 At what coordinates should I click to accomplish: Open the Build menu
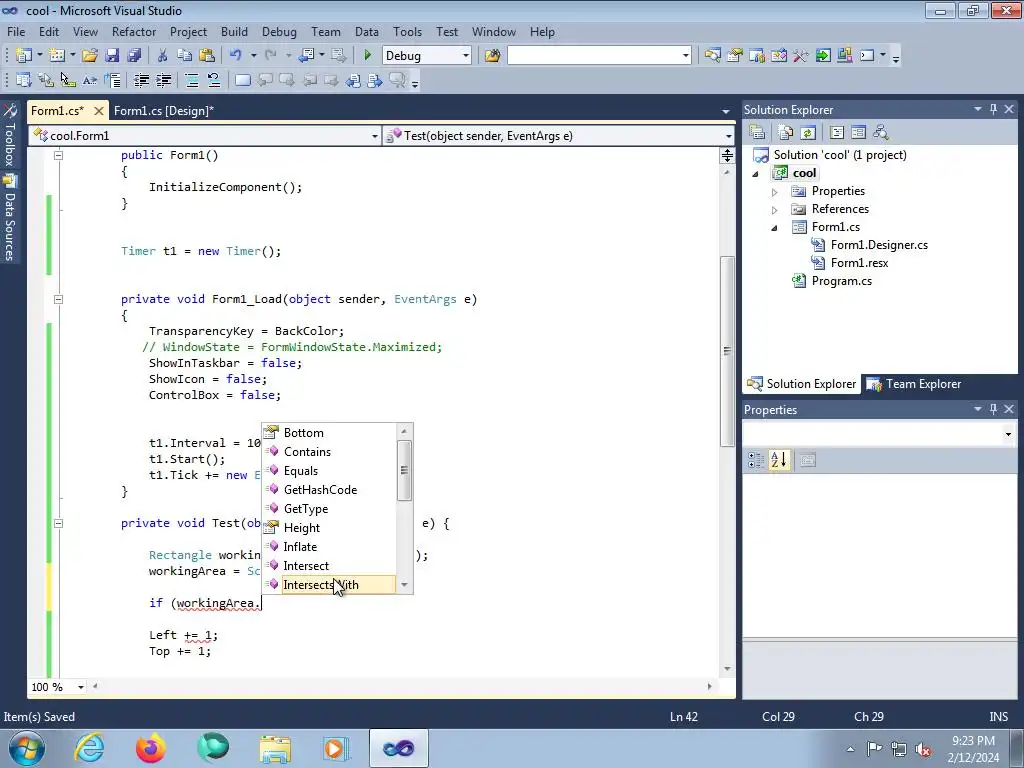234,31
